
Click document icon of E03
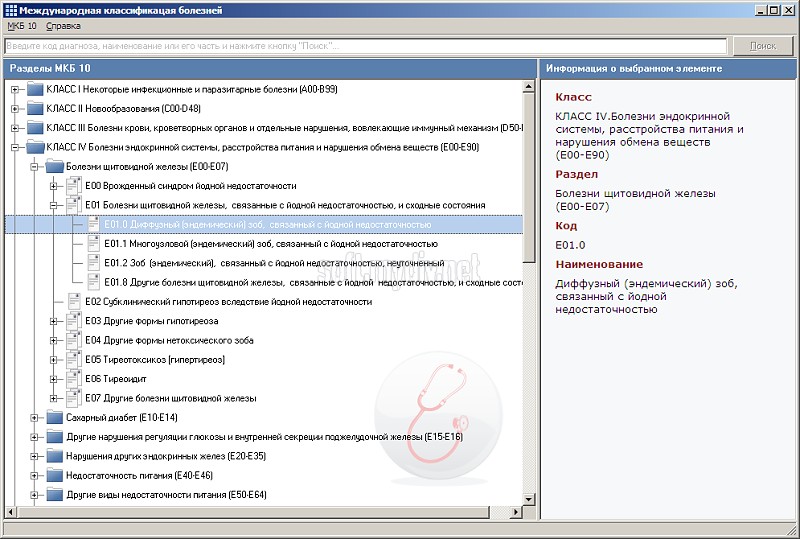pos(73,321)
